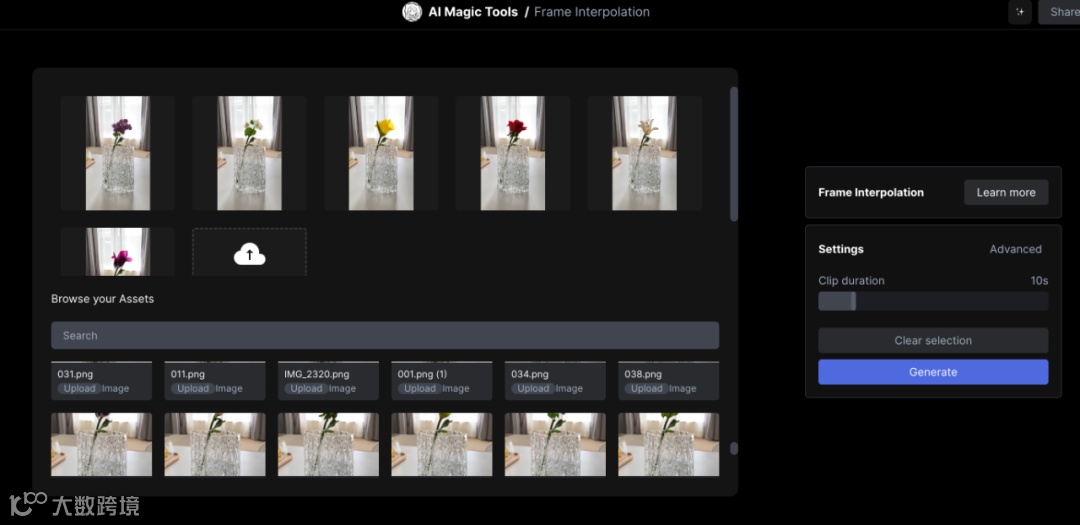Open the 034.png asset card
This screenshot has height=525, width=1080.
pyautogui.click(x=555, y=381)
